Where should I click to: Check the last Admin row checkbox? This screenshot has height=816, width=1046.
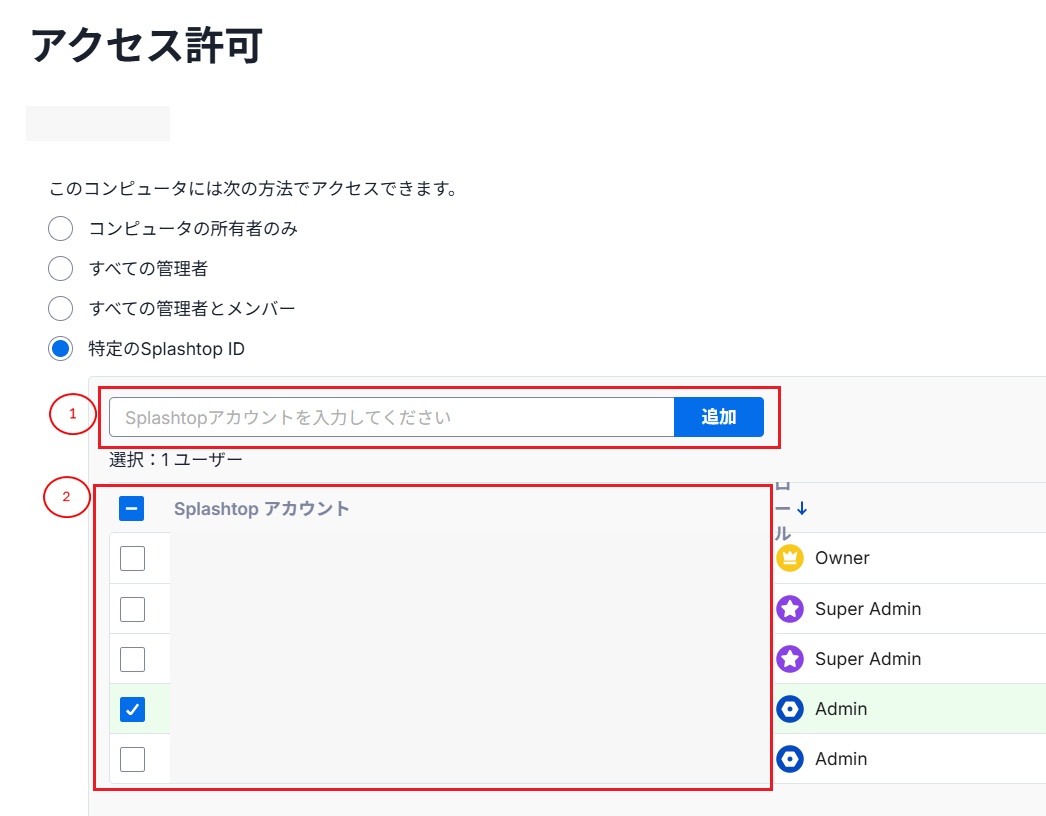click(x=132, y=759)
